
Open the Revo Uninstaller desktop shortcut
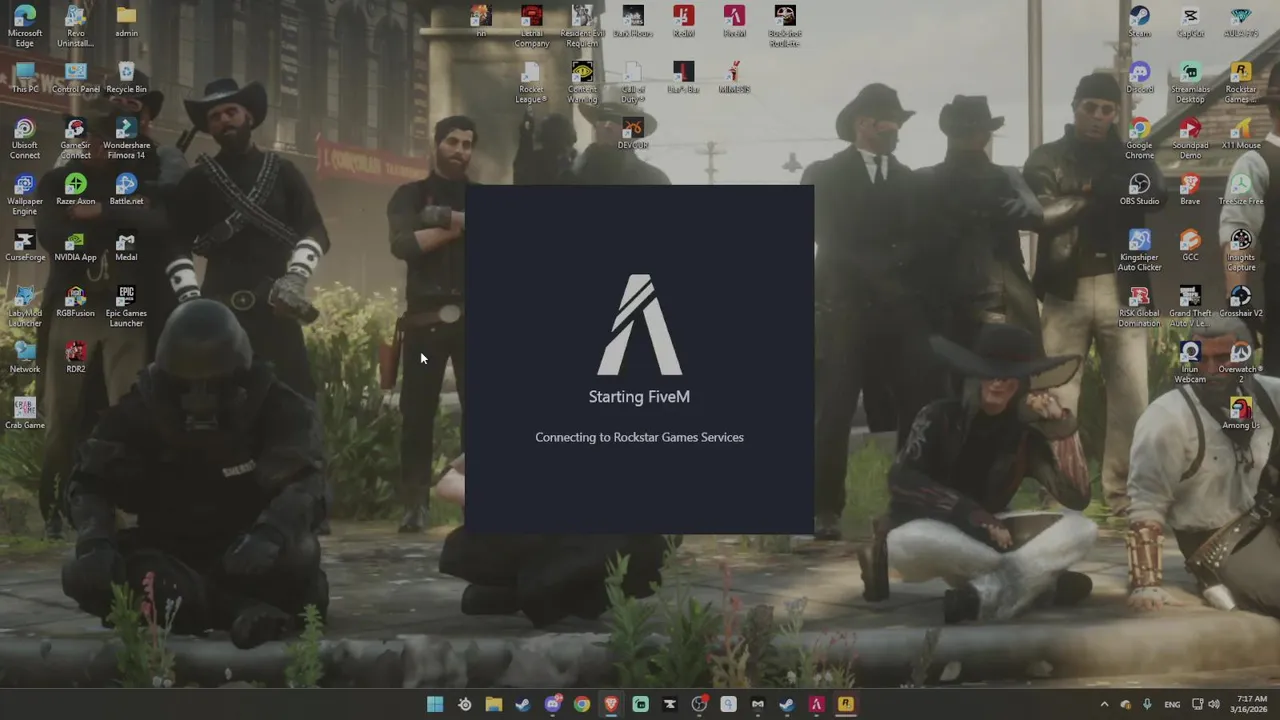[75, 26]
